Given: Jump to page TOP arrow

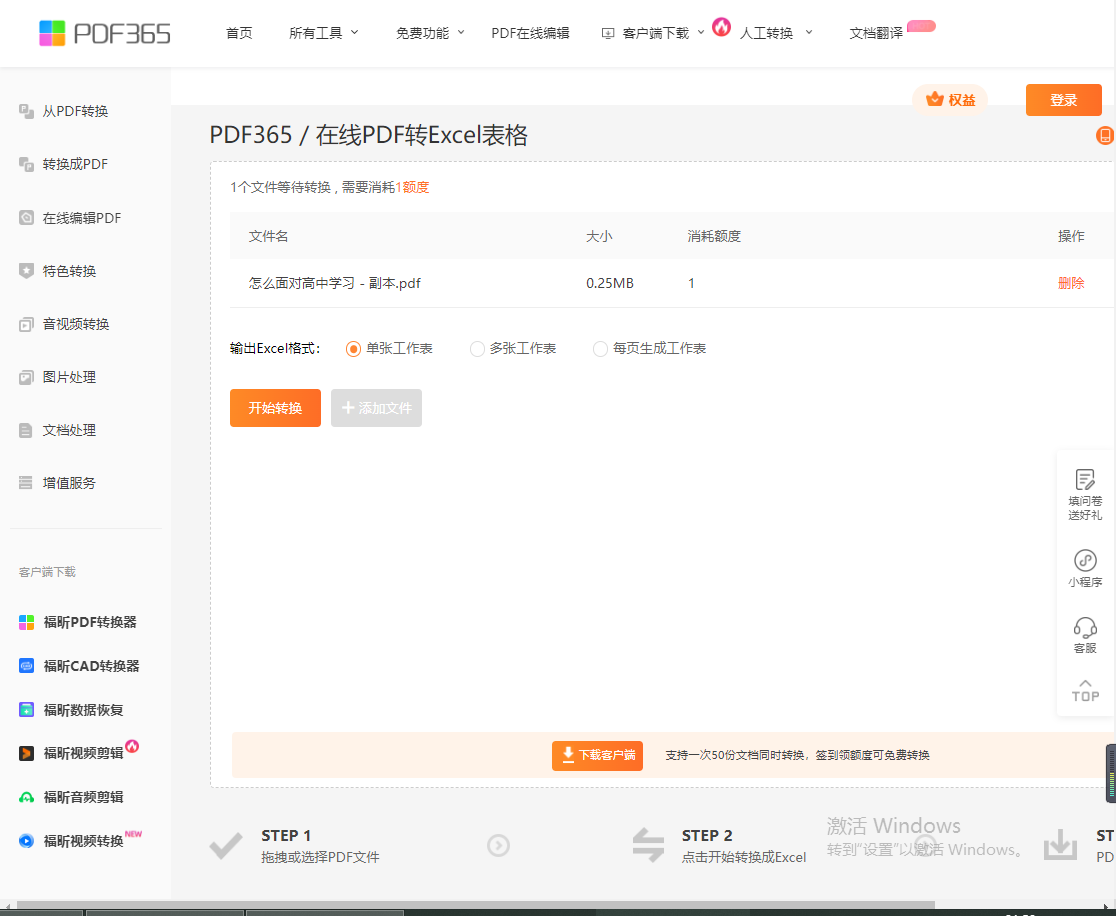Looking at the screenshot, I should point(1085,691).
